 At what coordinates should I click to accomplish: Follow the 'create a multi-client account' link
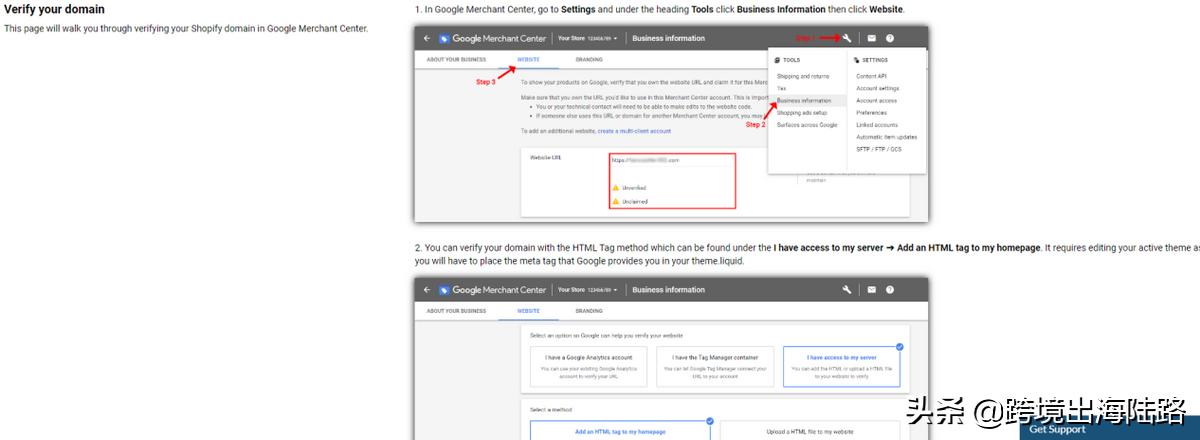pyautogui.click(x=634, y=131)
